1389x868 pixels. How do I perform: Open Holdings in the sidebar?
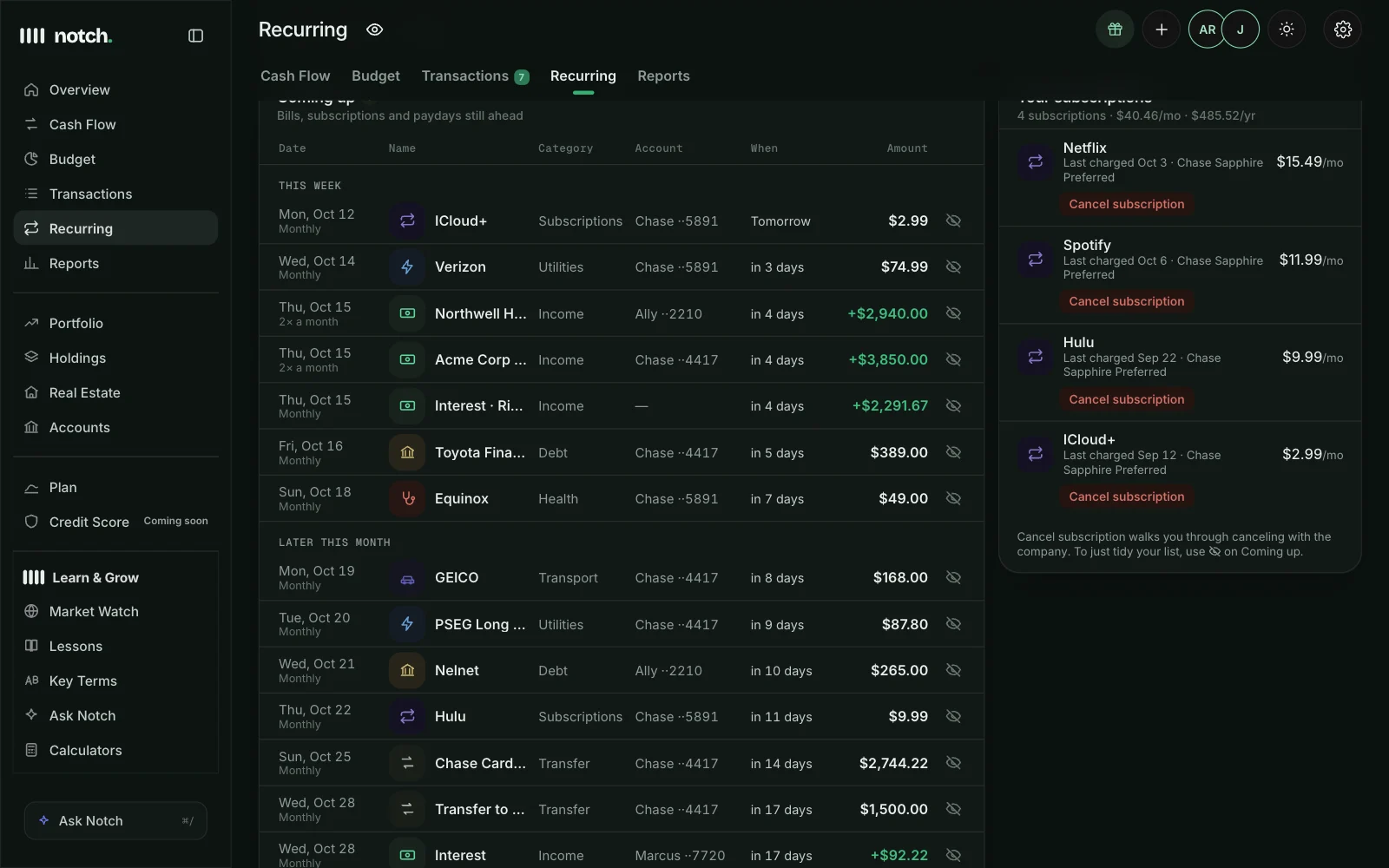pos(115,358)
